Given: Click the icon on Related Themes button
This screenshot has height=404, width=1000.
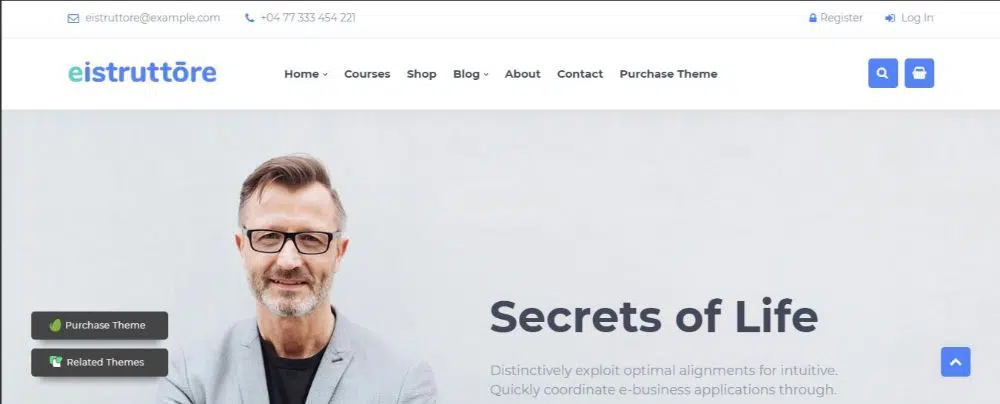Looking at the screenshot, I should (x=56, y=361).
